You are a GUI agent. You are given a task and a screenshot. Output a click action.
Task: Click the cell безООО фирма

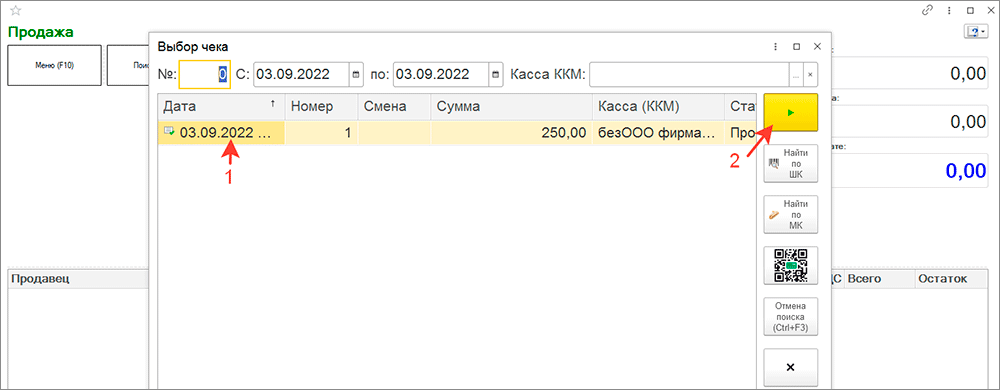[658, 133]
